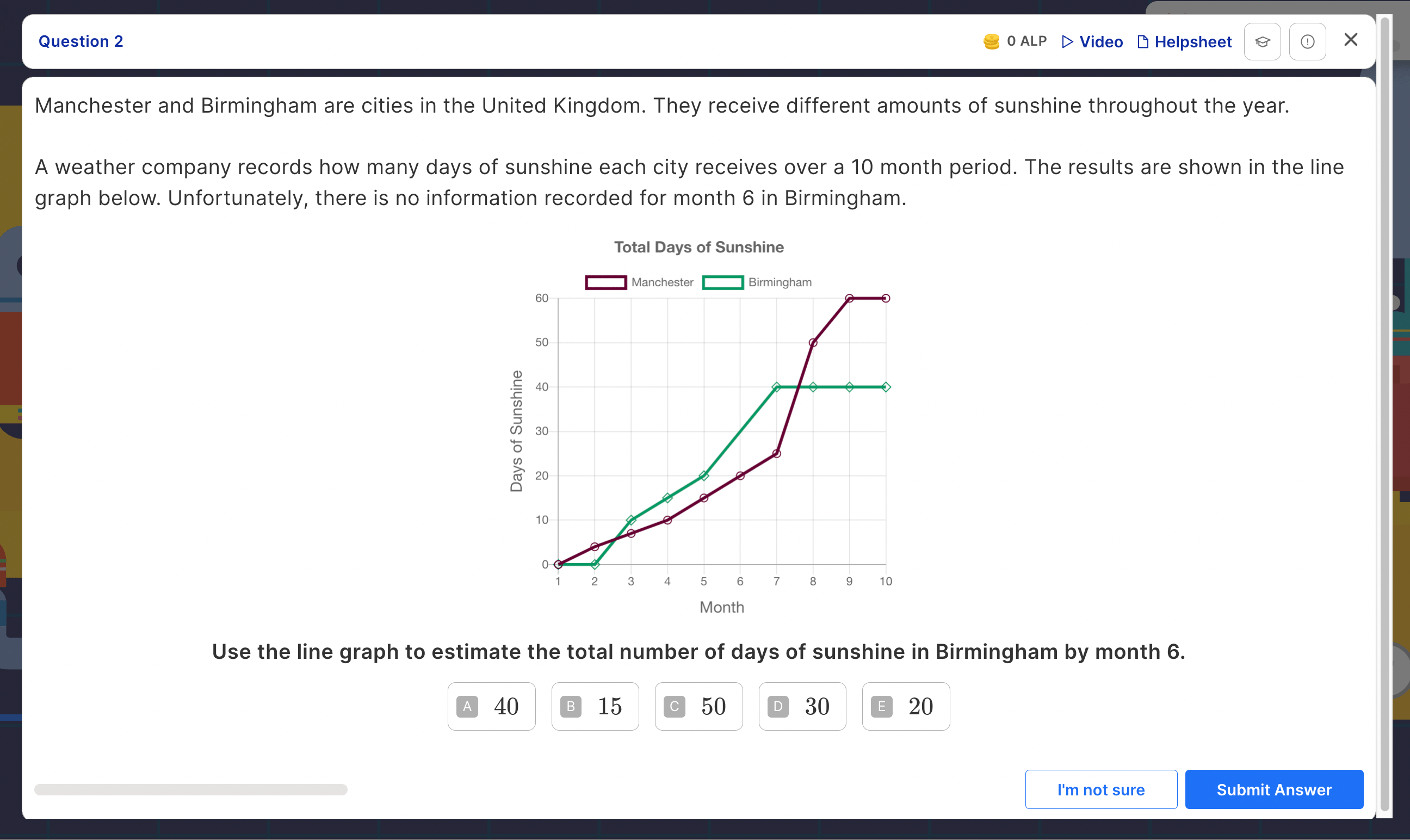Choose answer option D 30
This screenshot has width=1410, height=840.
pos(802,706)
